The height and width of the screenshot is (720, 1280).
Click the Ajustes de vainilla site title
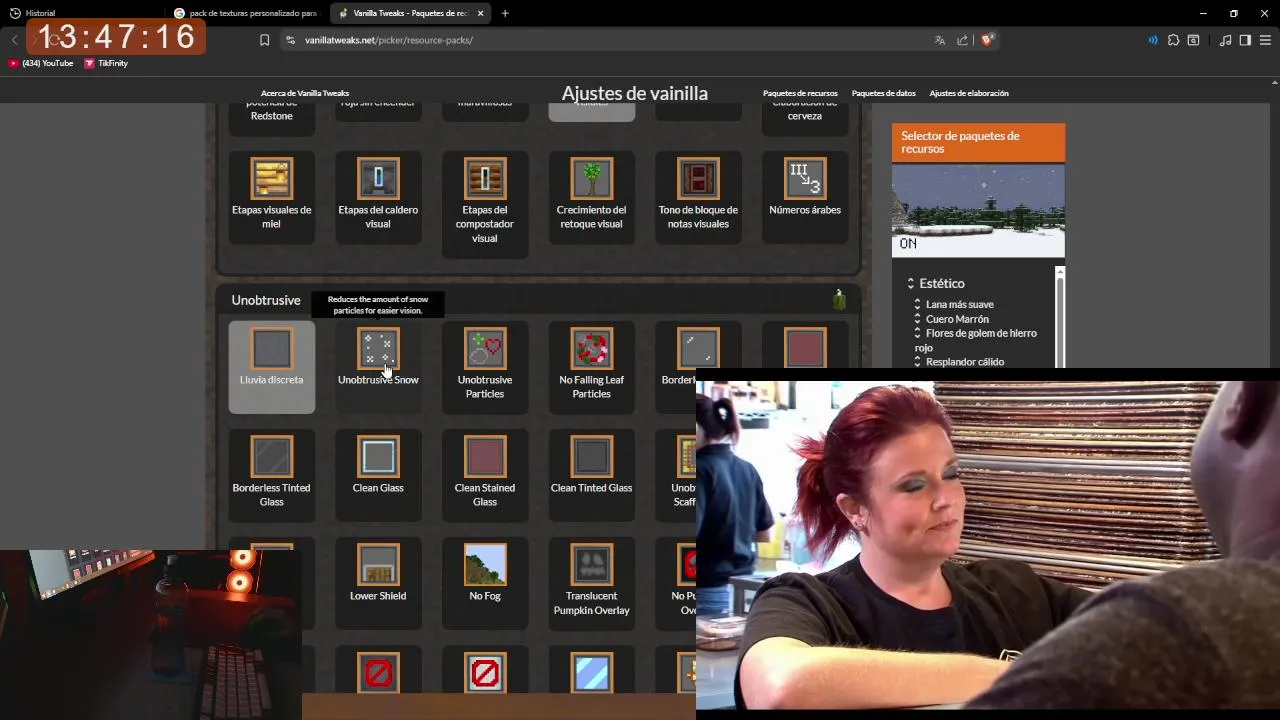tap(634, 93)
